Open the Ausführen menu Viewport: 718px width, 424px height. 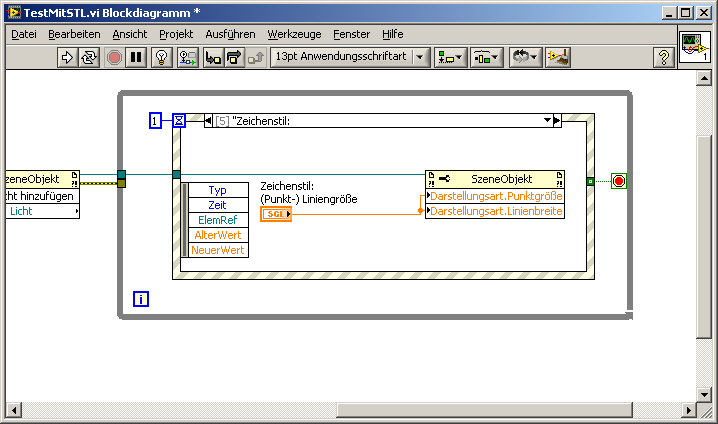tap(230, 34)
